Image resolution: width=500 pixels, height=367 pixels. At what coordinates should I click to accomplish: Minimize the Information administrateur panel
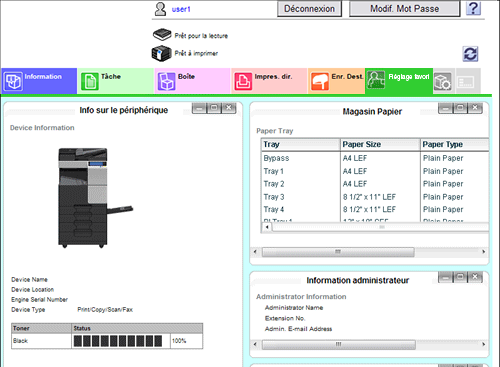click(446, 277)
